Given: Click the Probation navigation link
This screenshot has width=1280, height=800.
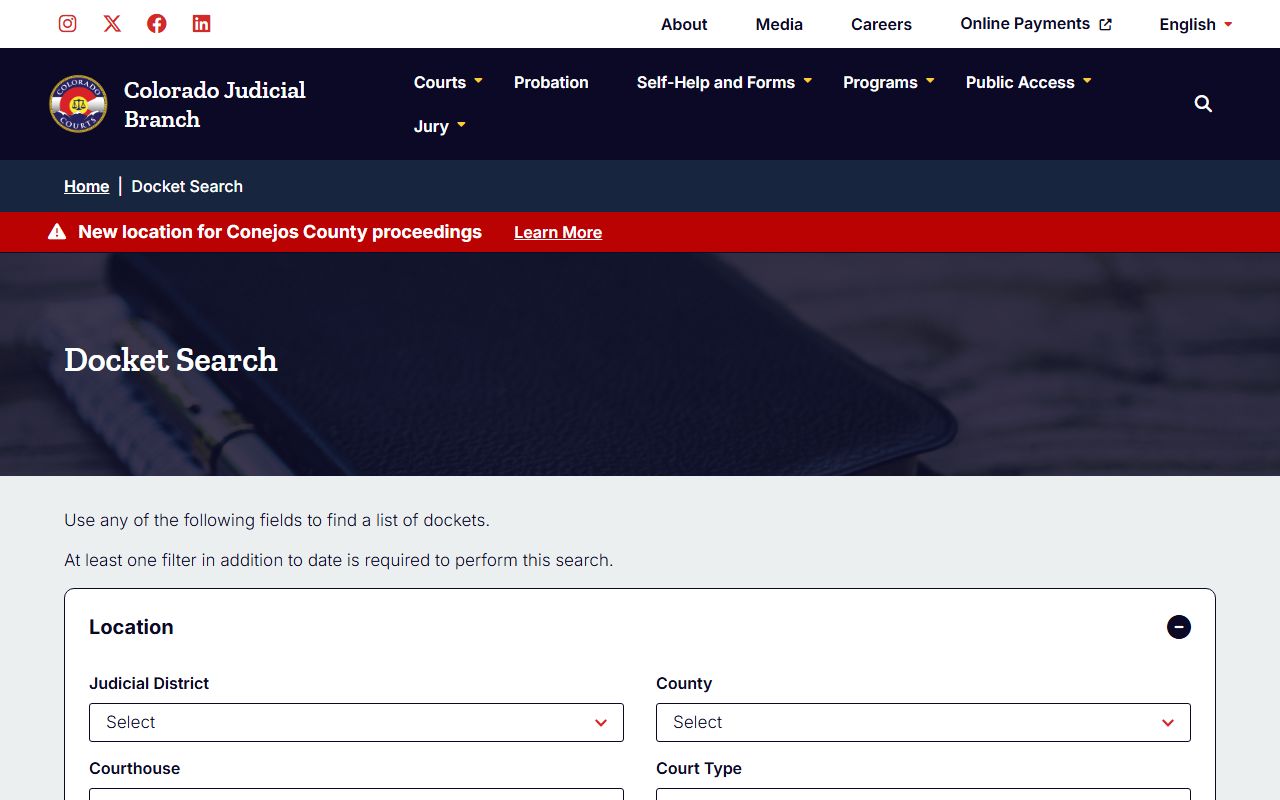Looking at the screenshot, I should (x=551, y=82).
